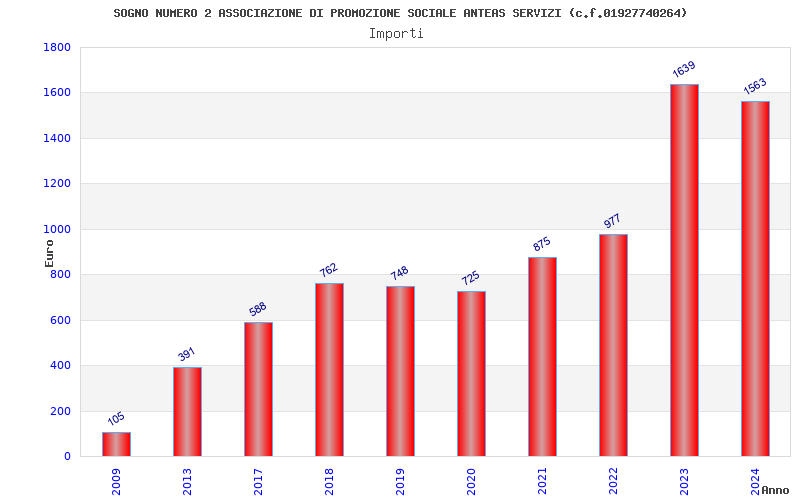Select the 2018 red bar
This screenshot has height=500, width=800.
pyautogui.click(x=329, y=369)
